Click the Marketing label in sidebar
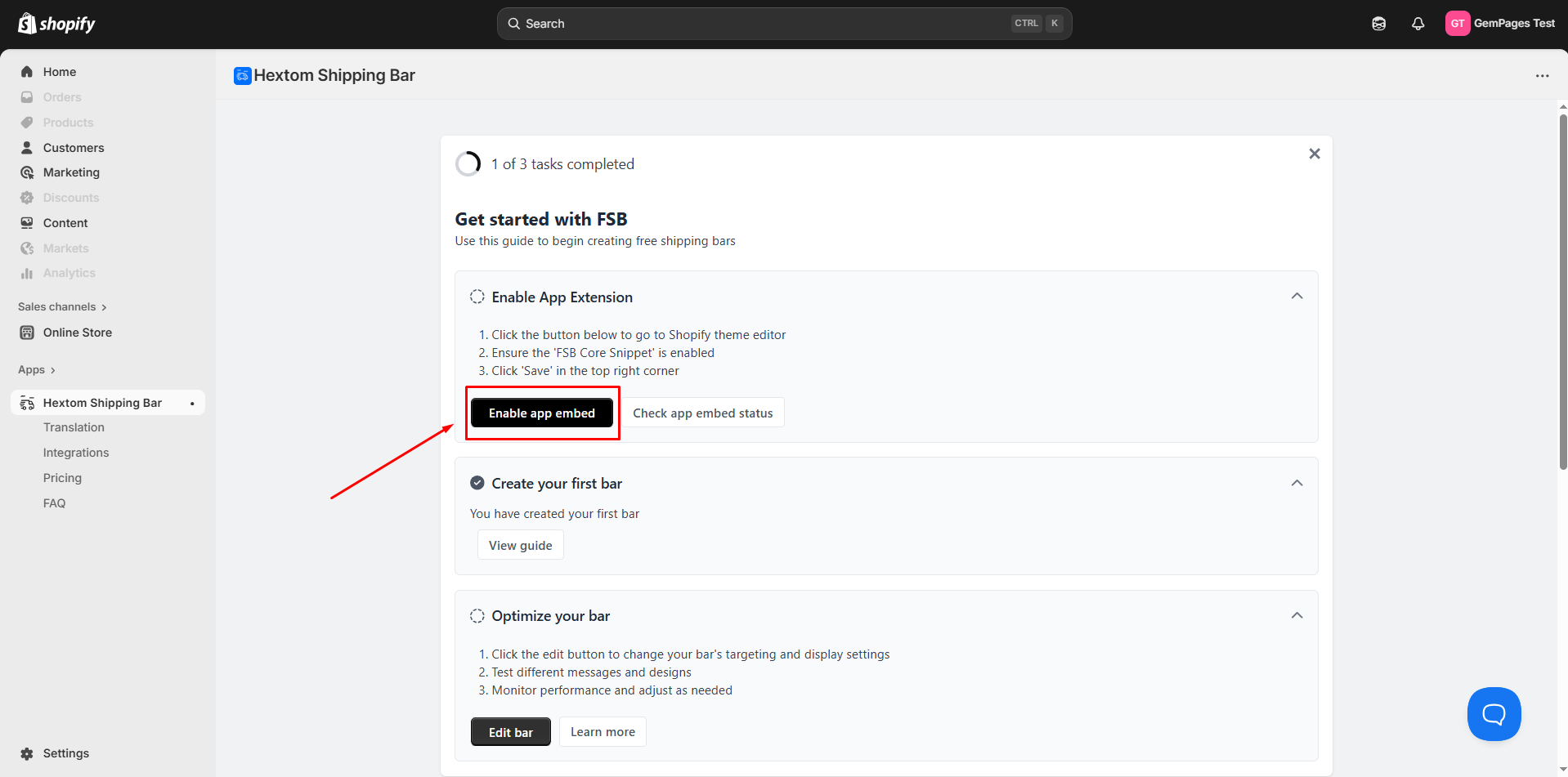The width and height of the screenshot is (1568, 777). [x=71, y=172]
